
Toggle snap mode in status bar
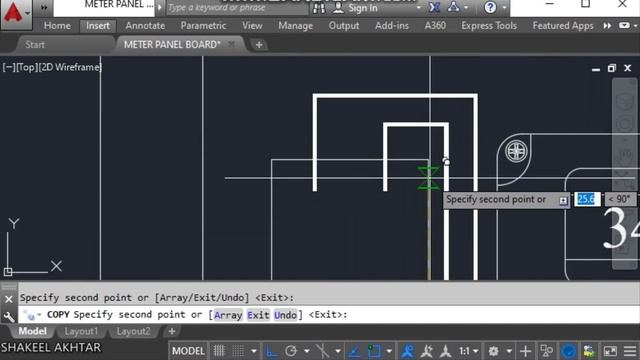238,351
